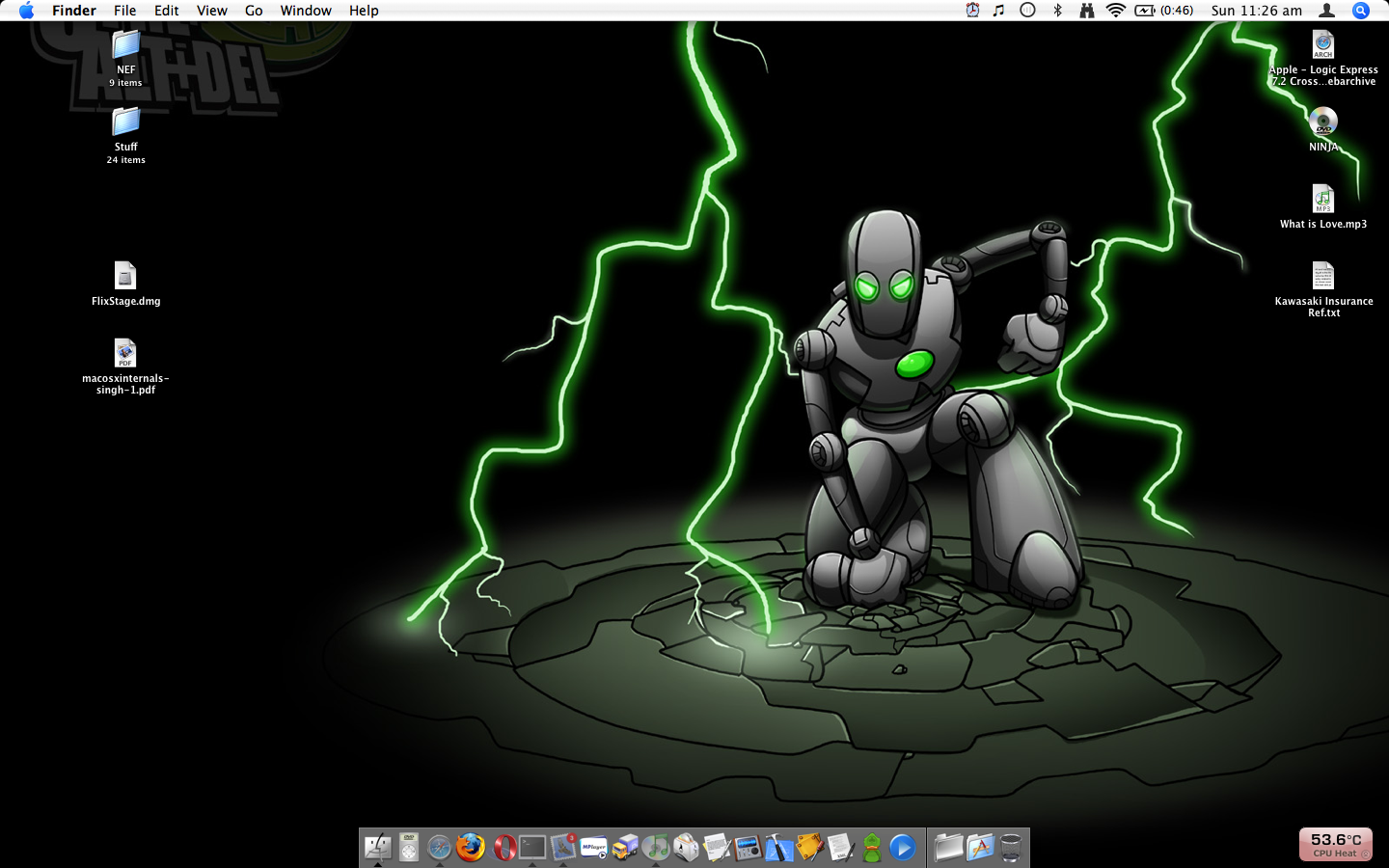Open the Wi-Fi AirPort menu

[x=1116, y=11]
